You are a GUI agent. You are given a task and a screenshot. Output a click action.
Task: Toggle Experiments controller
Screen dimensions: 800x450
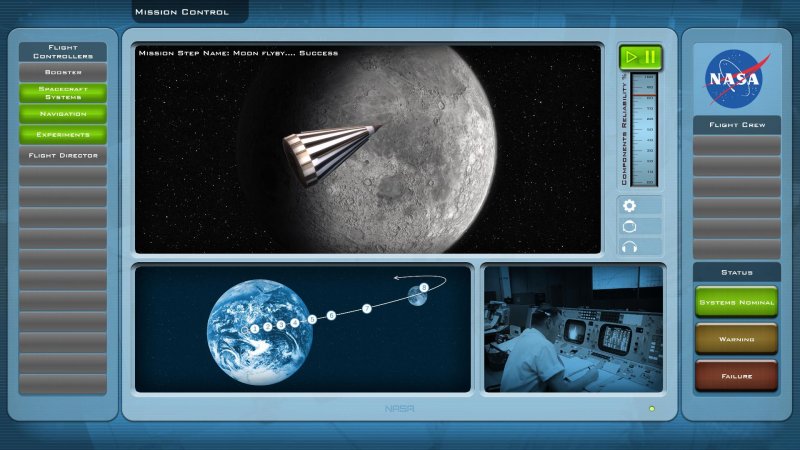[x=63, y=135]
